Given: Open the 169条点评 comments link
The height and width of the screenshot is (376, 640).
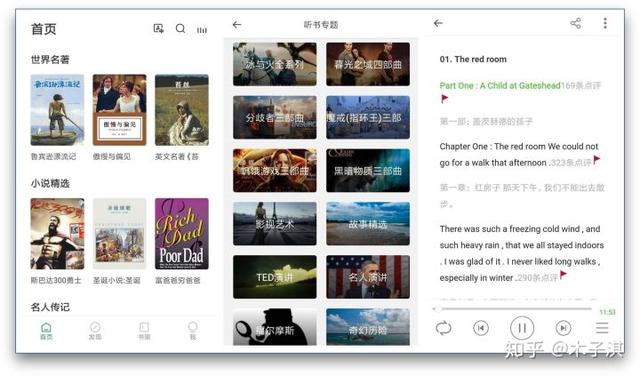Looking at the screenshot, I should (x=581, y=86).
